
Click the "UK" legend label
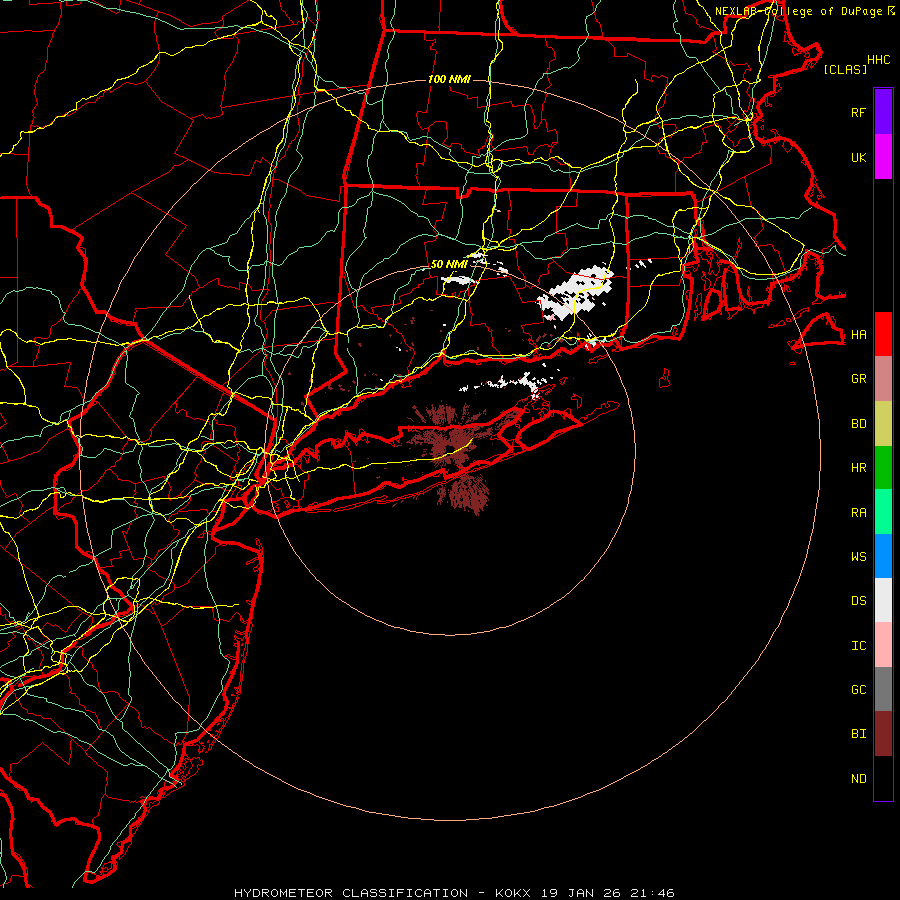[858, 157]
